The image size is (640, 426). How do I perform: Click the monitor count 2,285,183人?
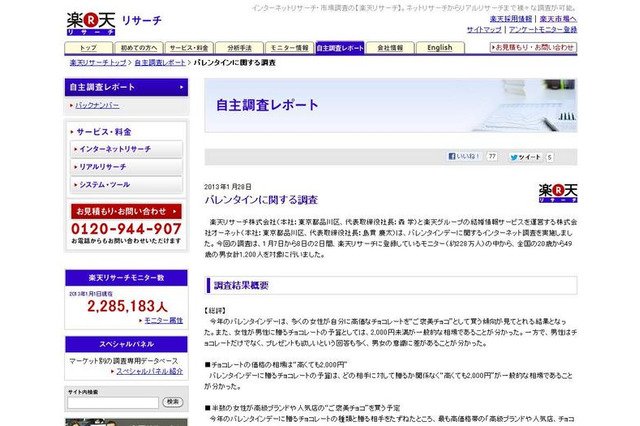127,306
